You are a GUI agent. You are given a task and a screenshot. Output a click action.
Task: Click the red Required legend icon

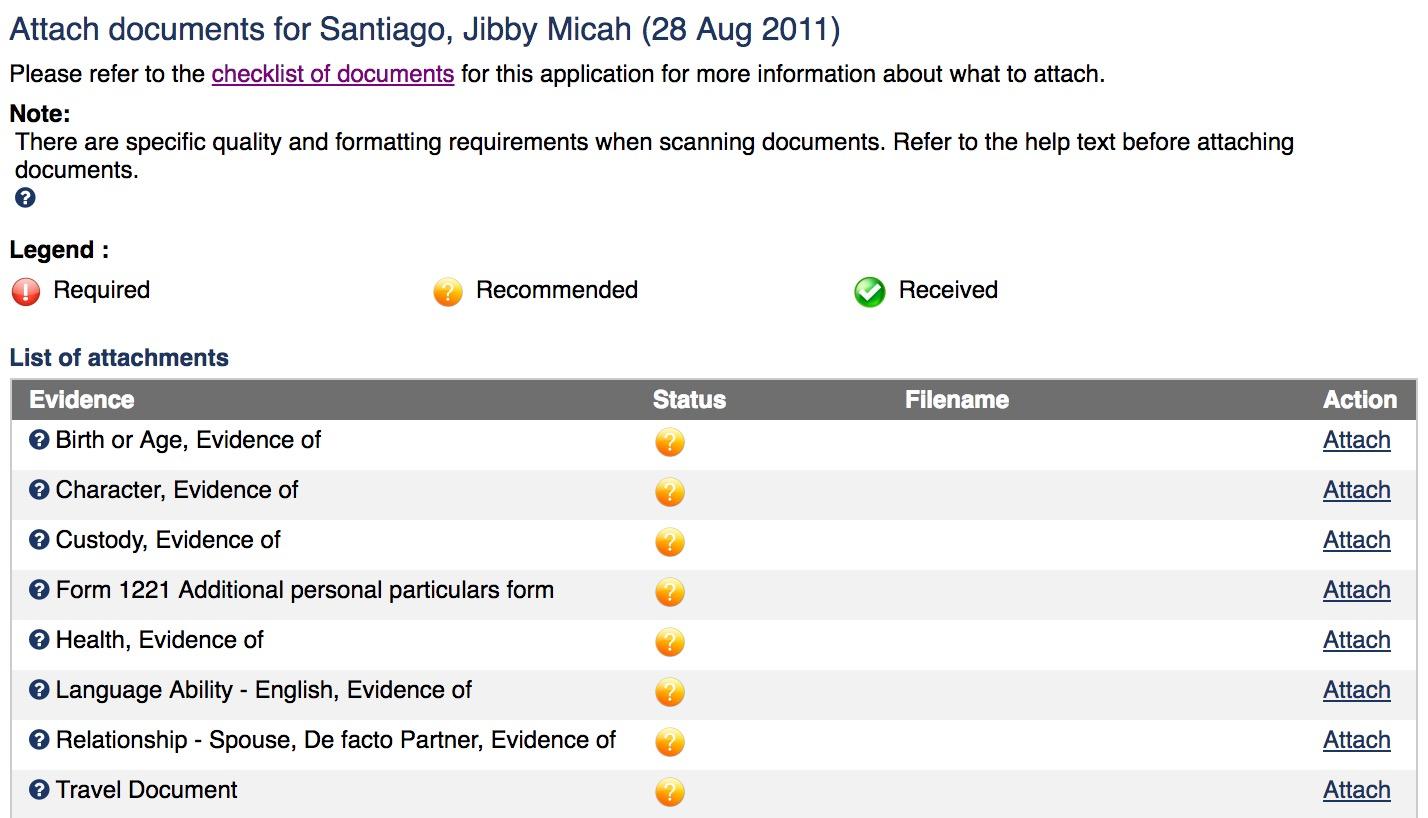[x=26, y=291]
